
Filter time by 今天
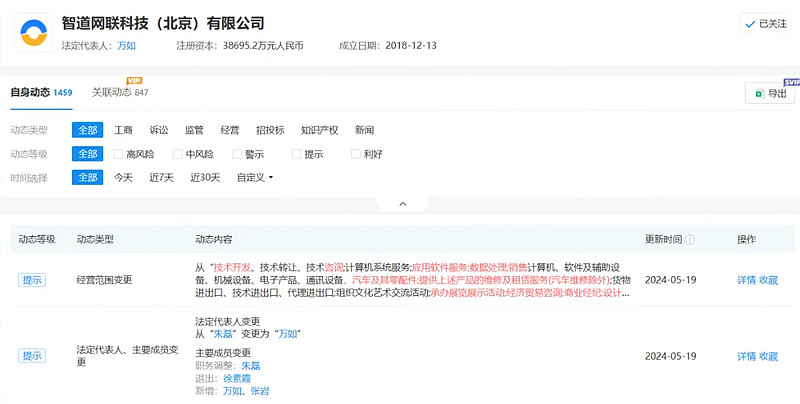123,178
